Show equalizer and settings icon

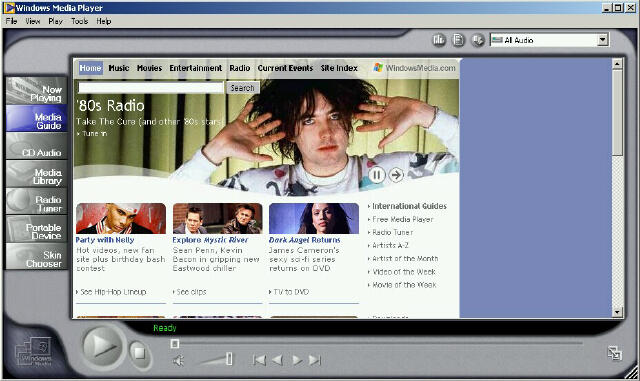(439, 40)
